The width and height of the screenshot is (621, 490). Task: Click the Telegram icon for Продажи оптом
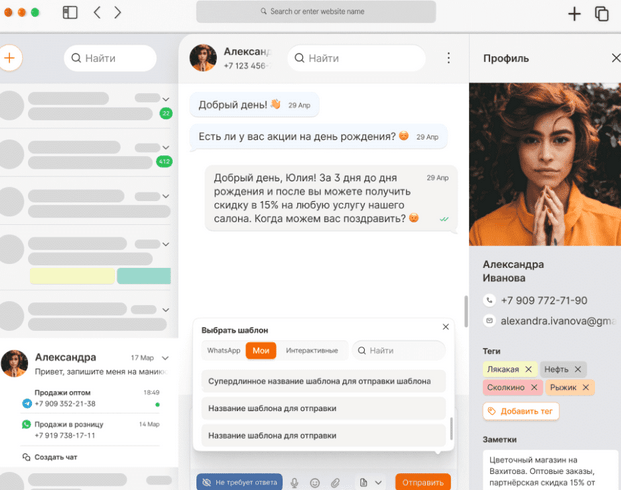click(27, 404)
